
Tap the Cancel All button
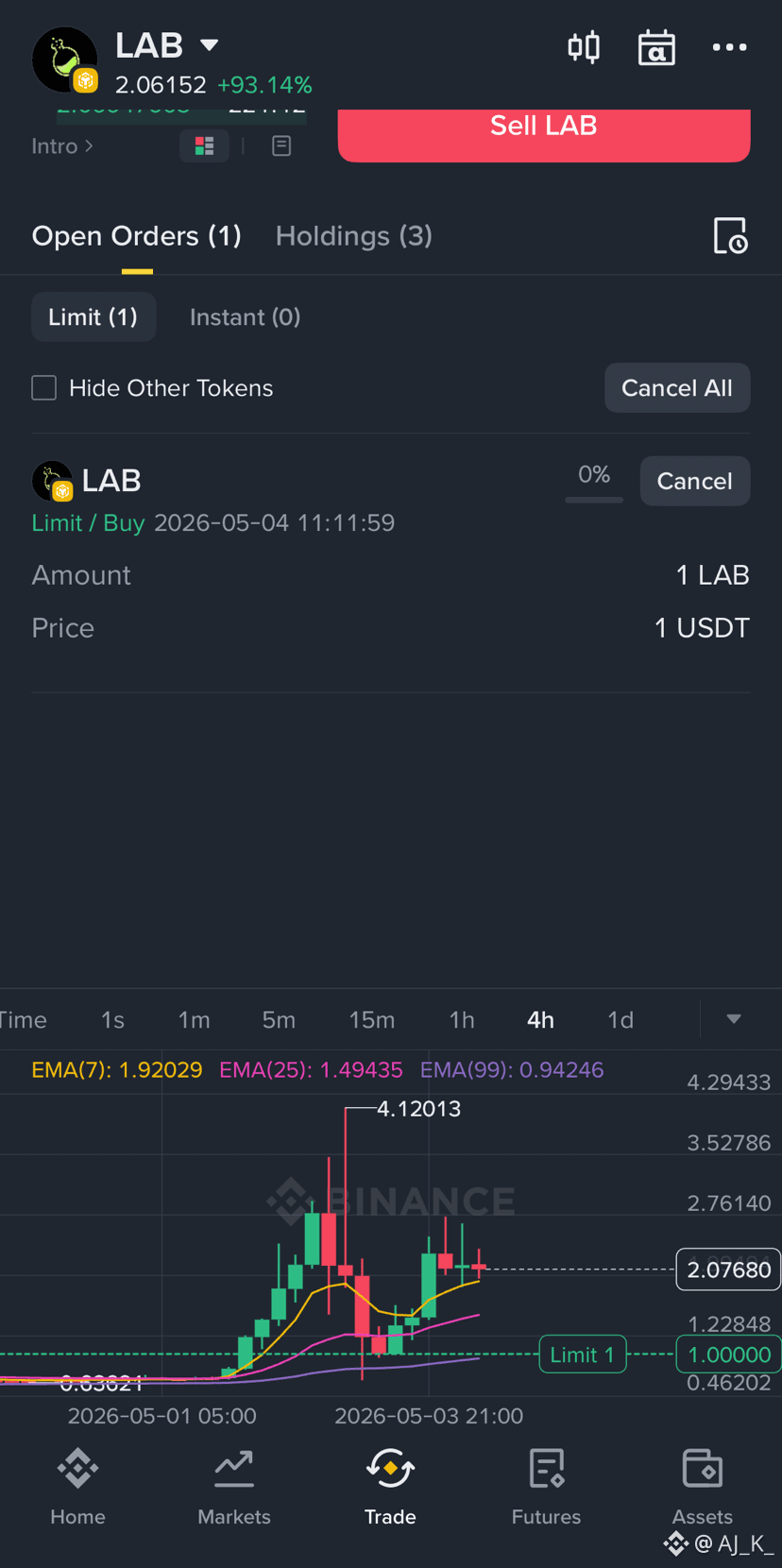(677, 388)
